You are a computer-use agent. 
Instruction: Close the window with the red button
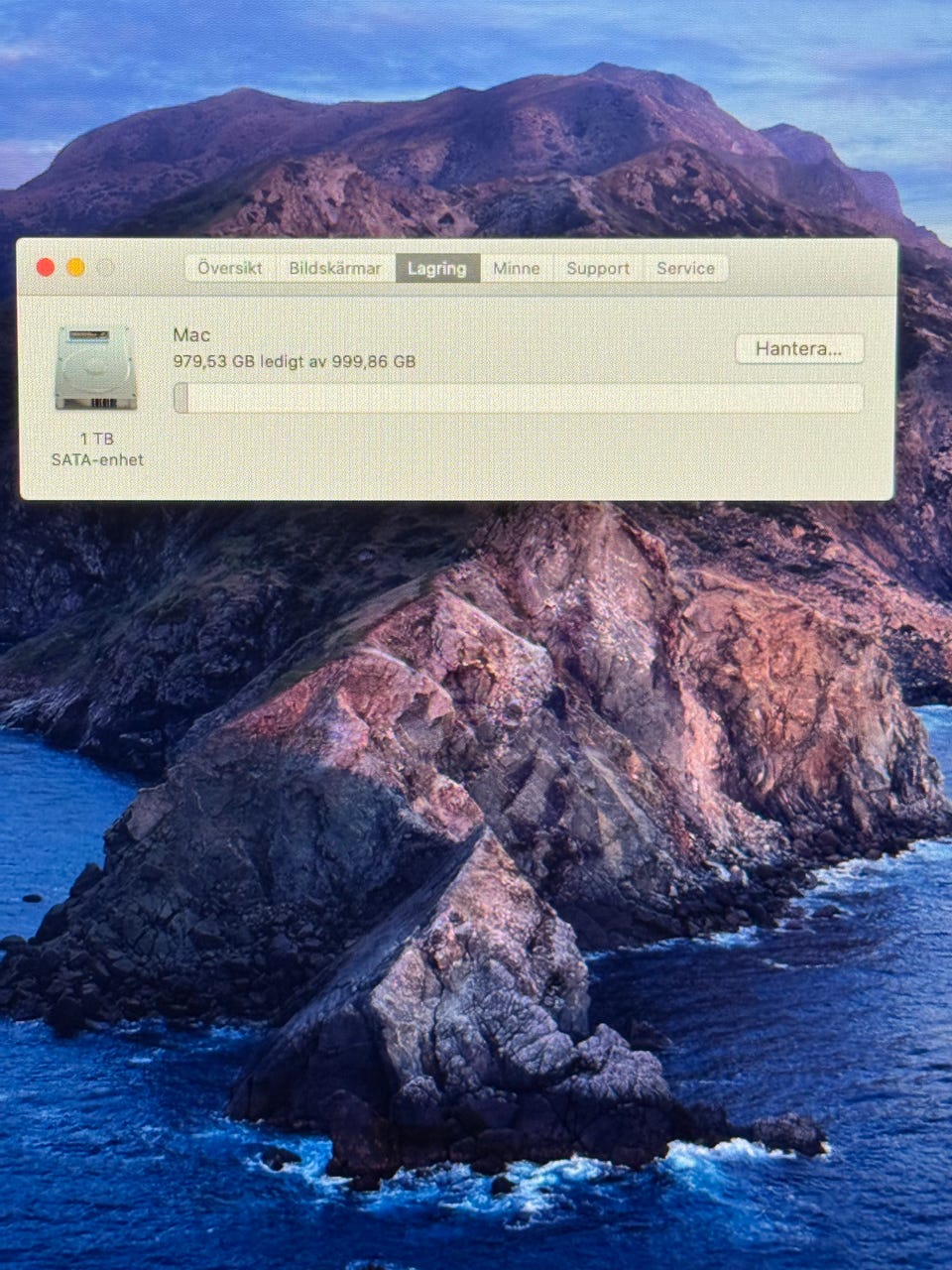point(45,268)
